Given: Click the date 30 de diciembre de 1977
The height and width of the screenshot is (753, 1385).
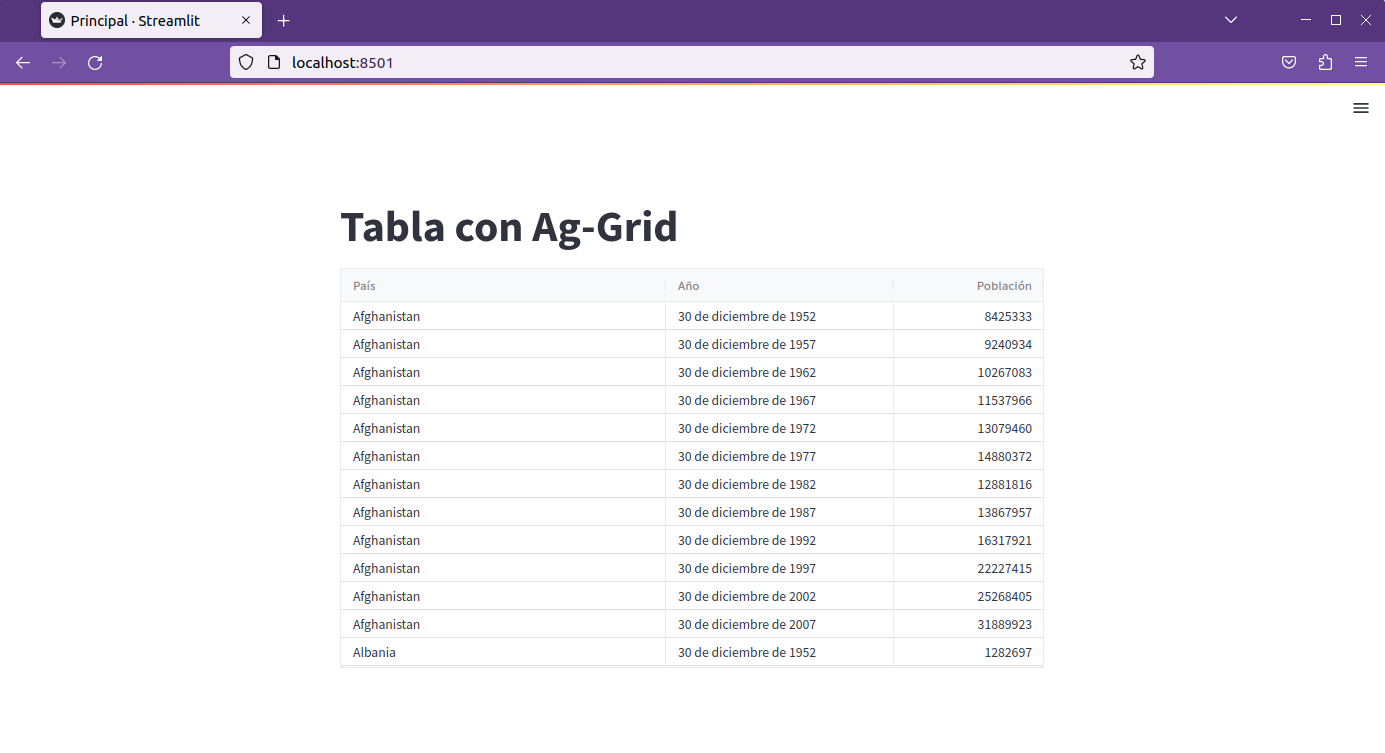Looking at the screenshot, I should (747, 456).
